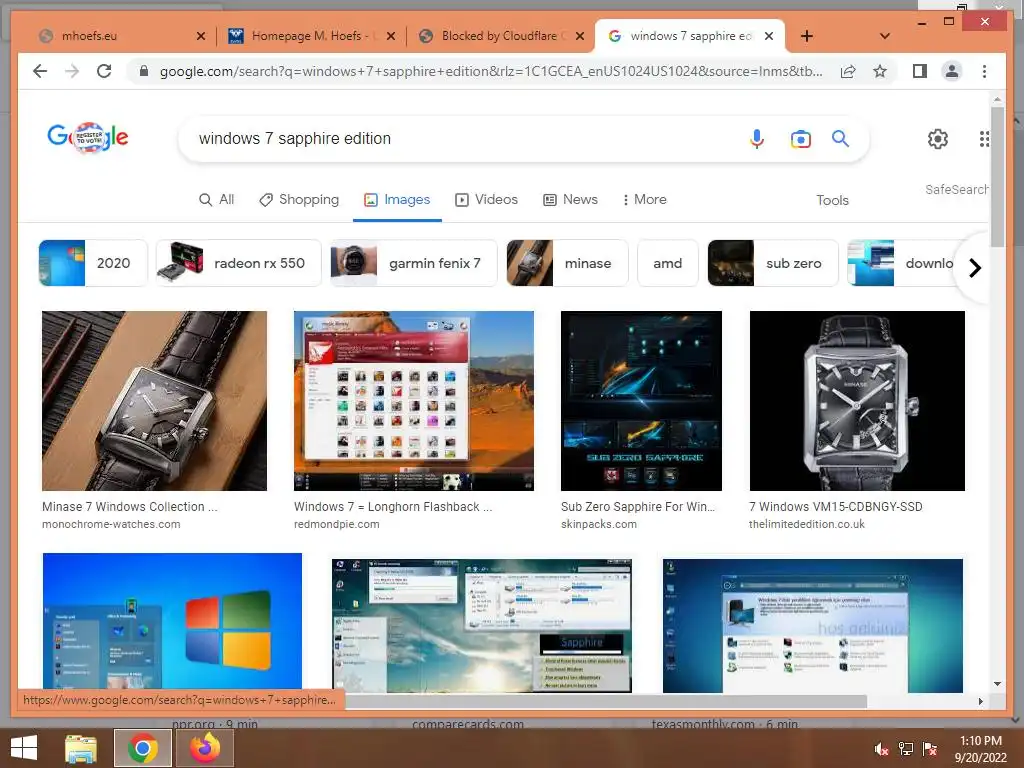Open Google quick settings gear

938,138
